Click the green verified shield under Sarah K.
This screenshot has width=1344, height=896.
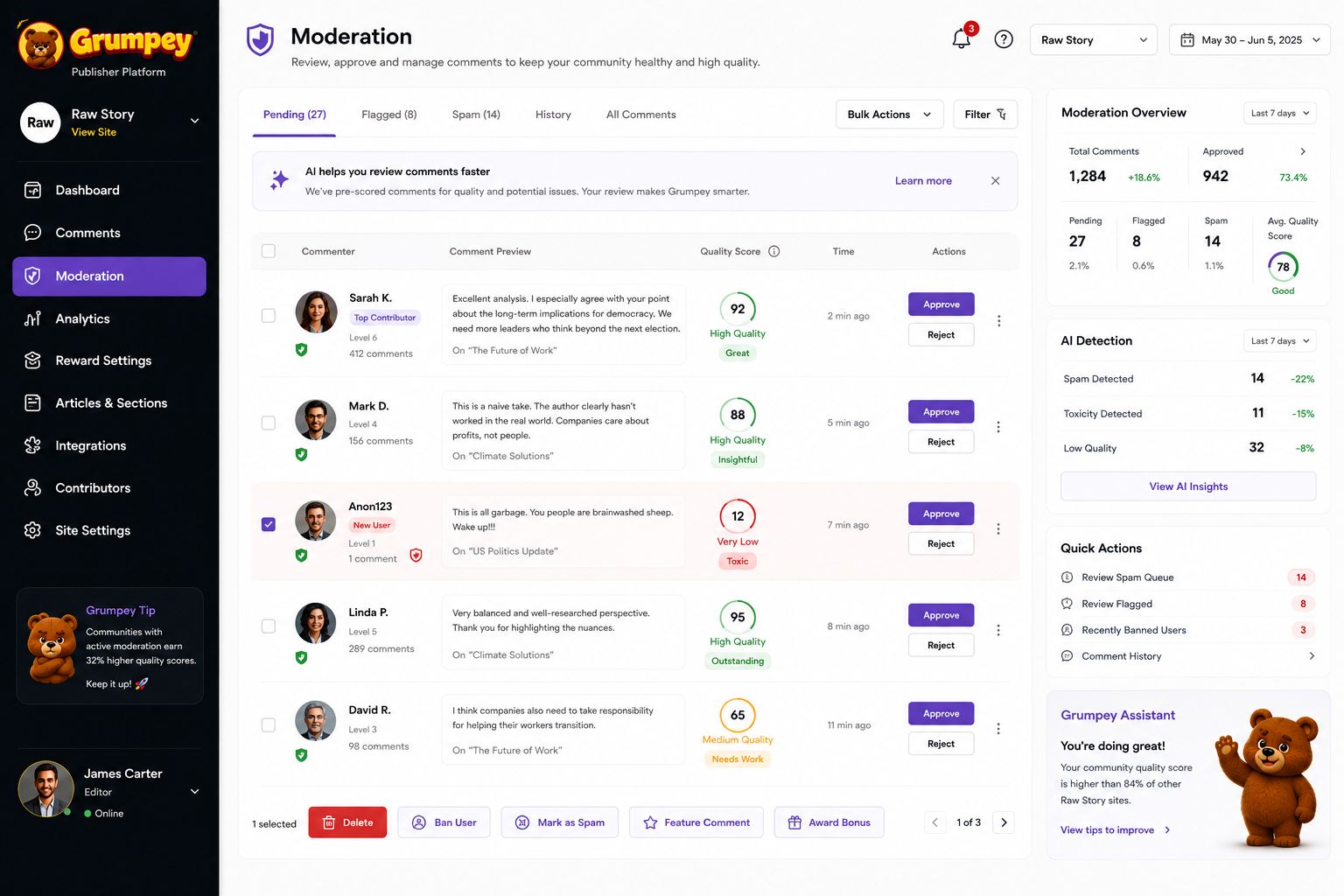click(x=301, y=349)
